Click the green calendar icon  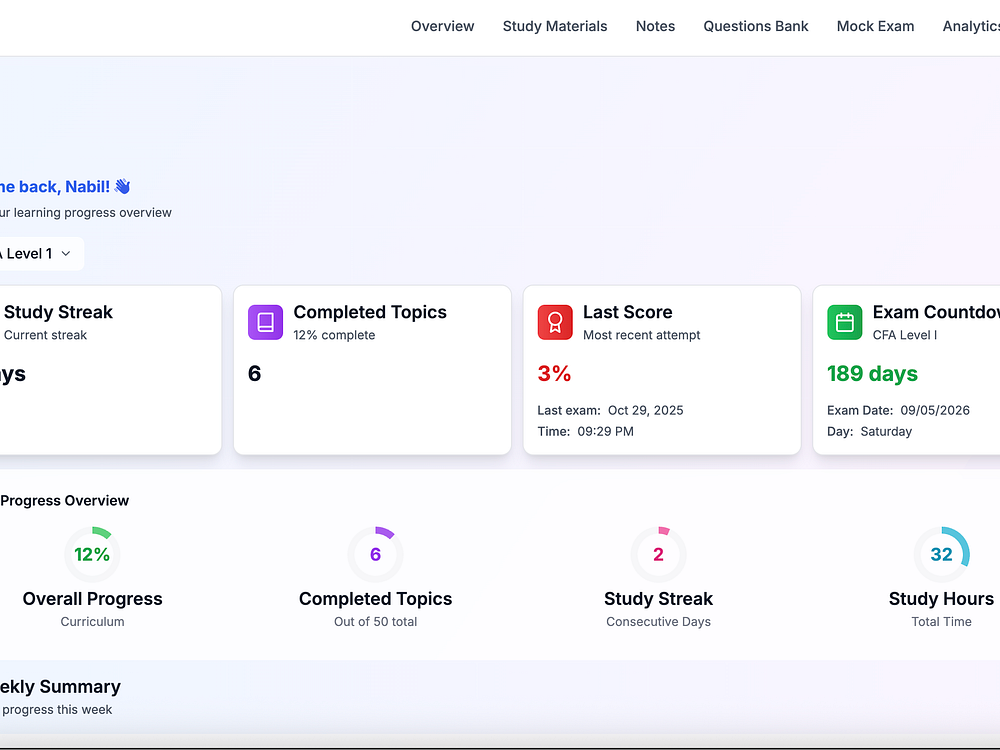[844, 322]
